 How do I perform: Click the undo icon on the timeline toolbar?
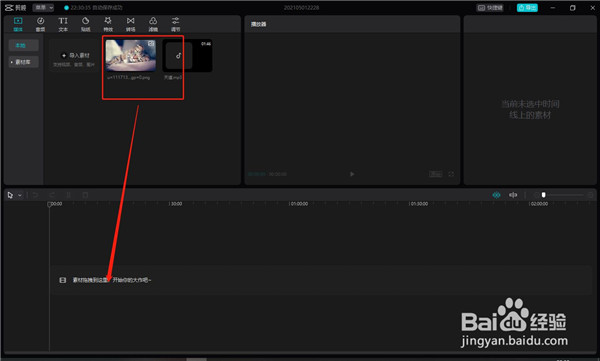35,195
